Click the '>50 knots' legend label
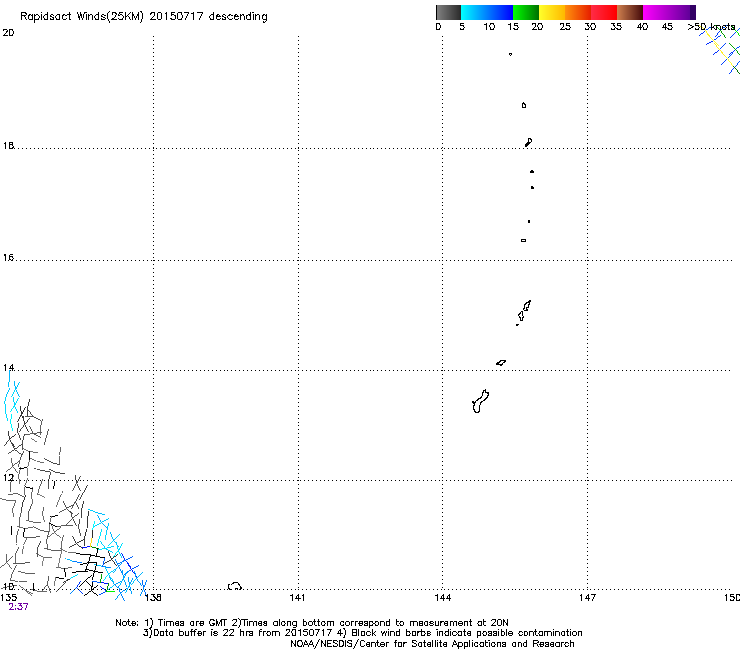Image resolution: width=740 pixels, height=650 pixels. point(711,27)
